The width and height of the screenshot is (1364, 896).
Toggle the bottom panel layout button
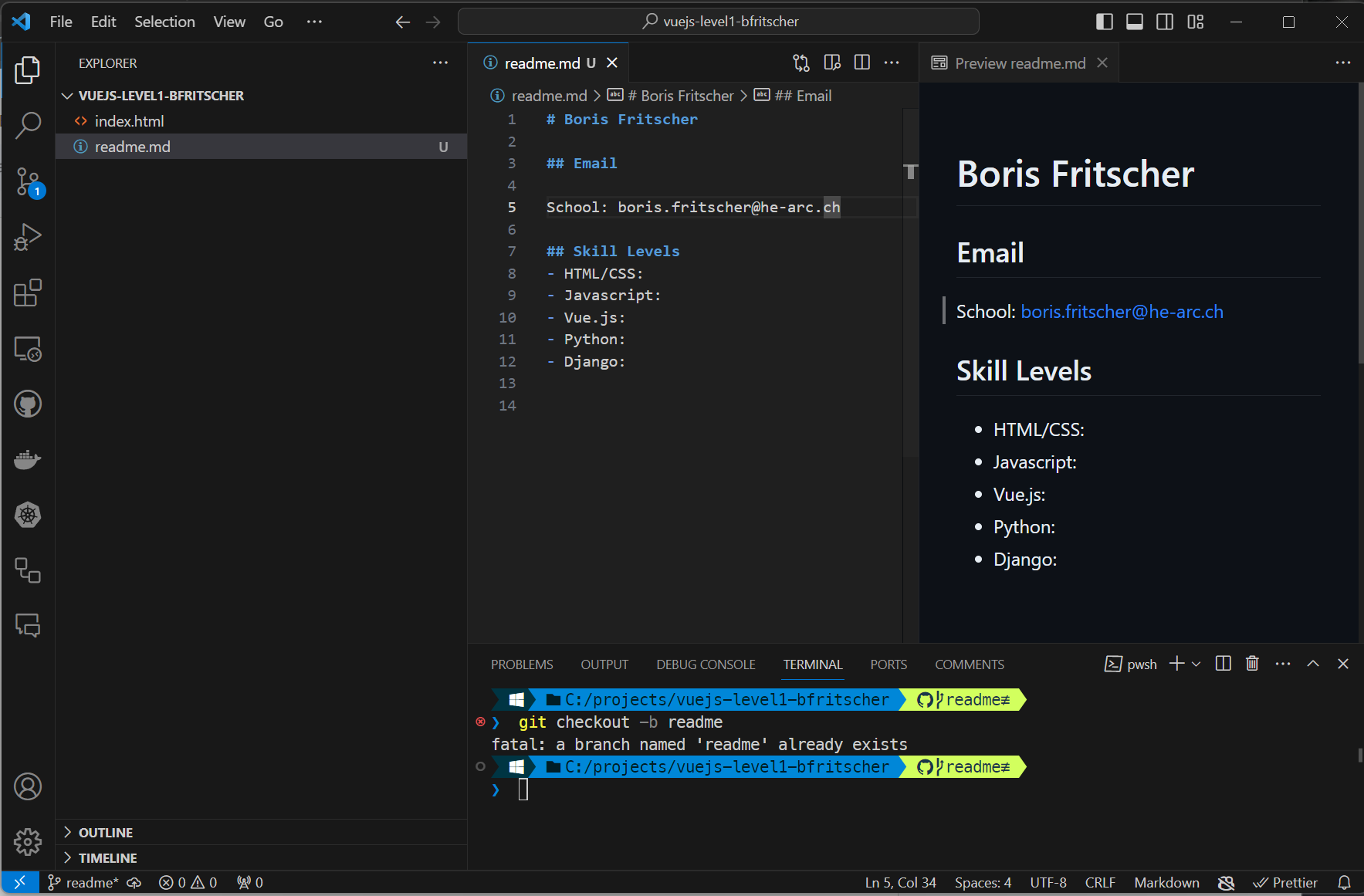pos(1135,22)
